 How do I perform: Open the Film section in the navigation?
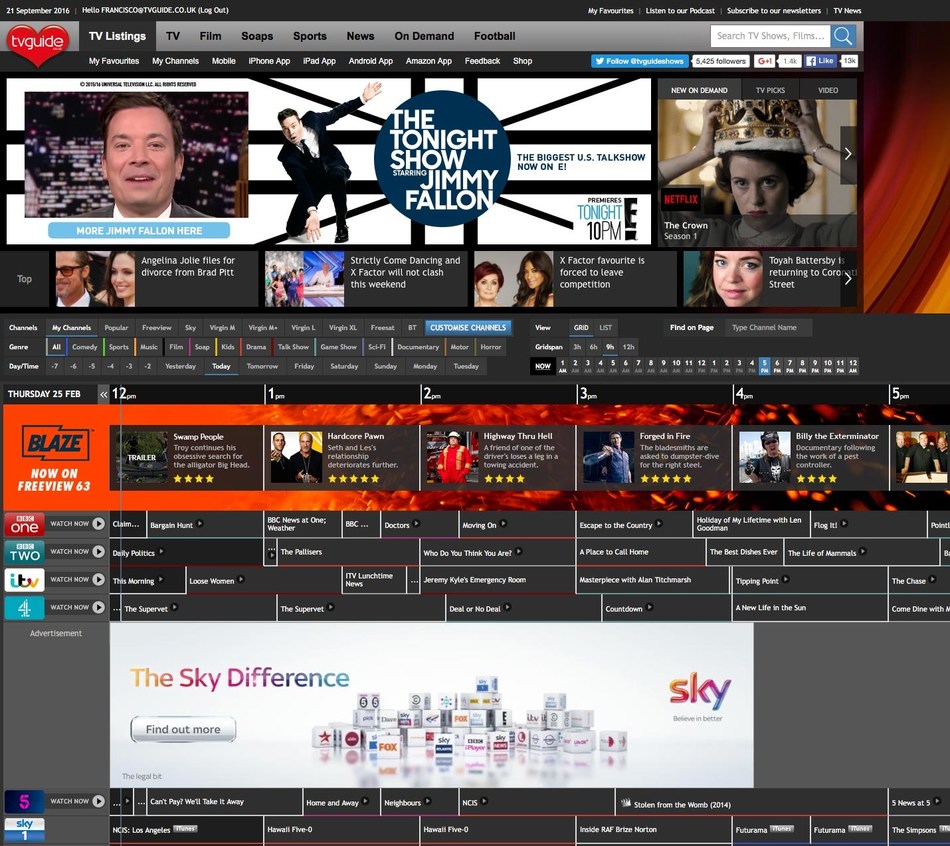(x=210, y=36)
